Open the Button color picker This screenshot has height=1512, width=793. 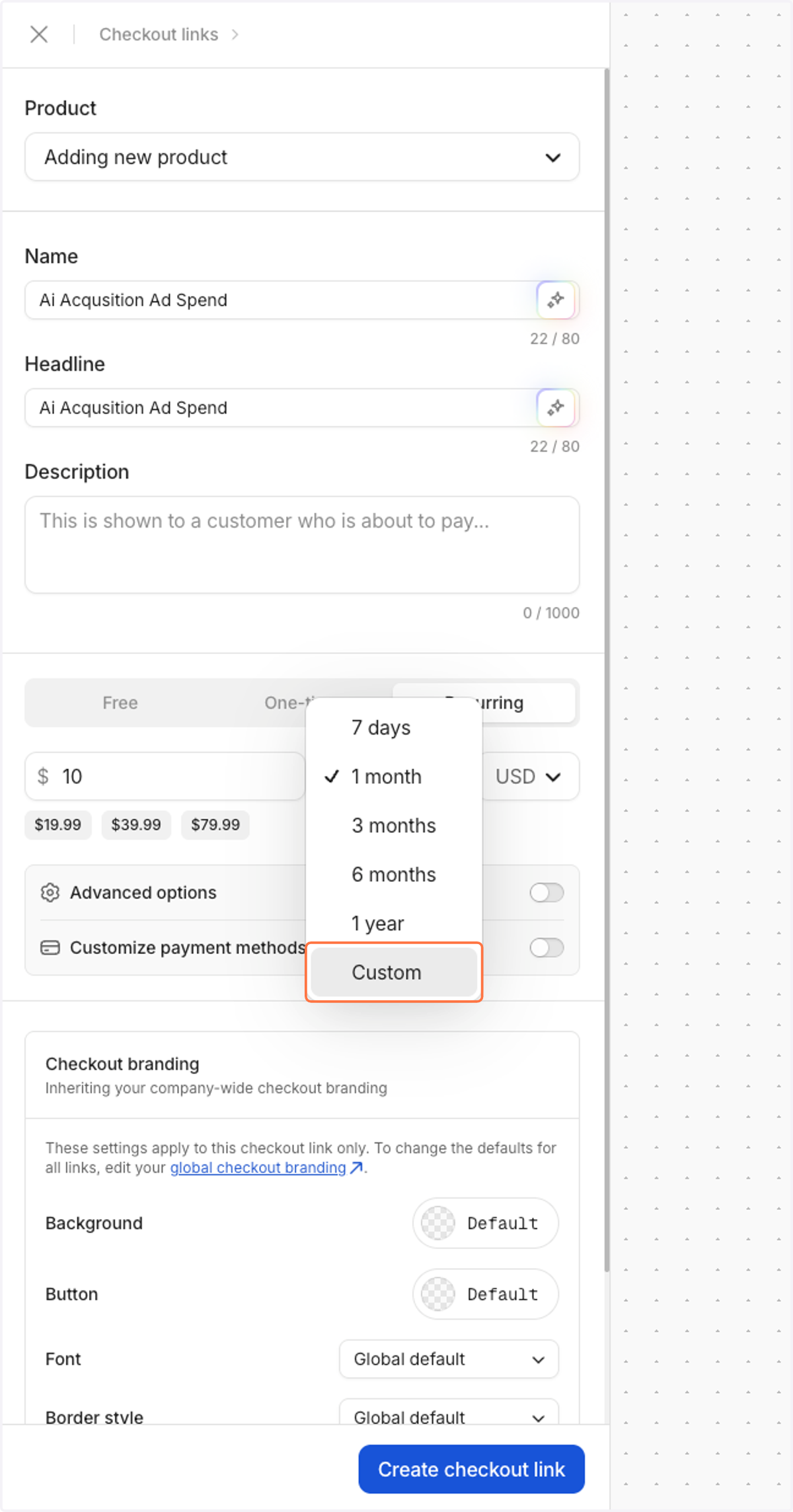click(x=486, y=1294)
